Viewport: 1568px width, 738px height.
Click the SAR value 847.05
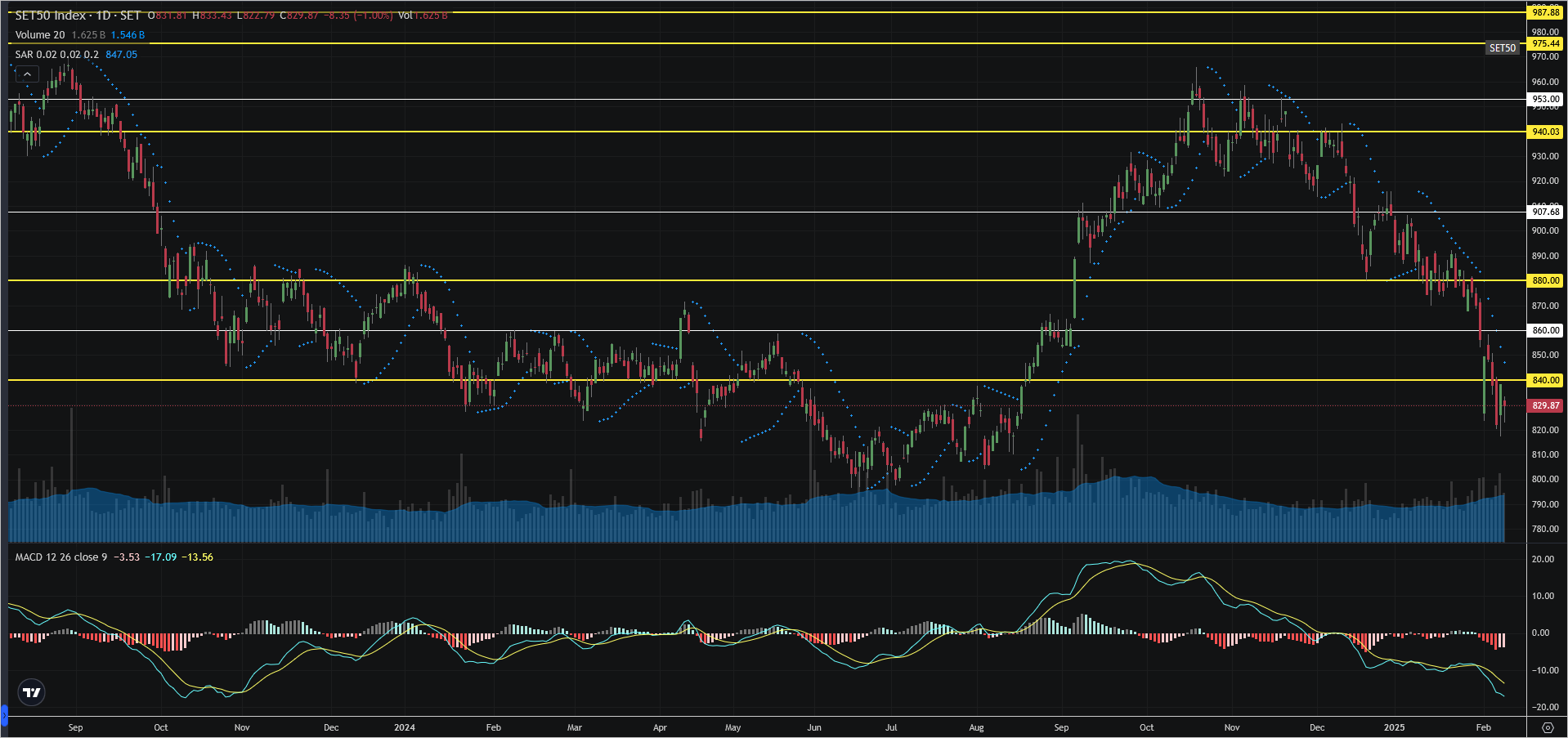click(121, 55)
